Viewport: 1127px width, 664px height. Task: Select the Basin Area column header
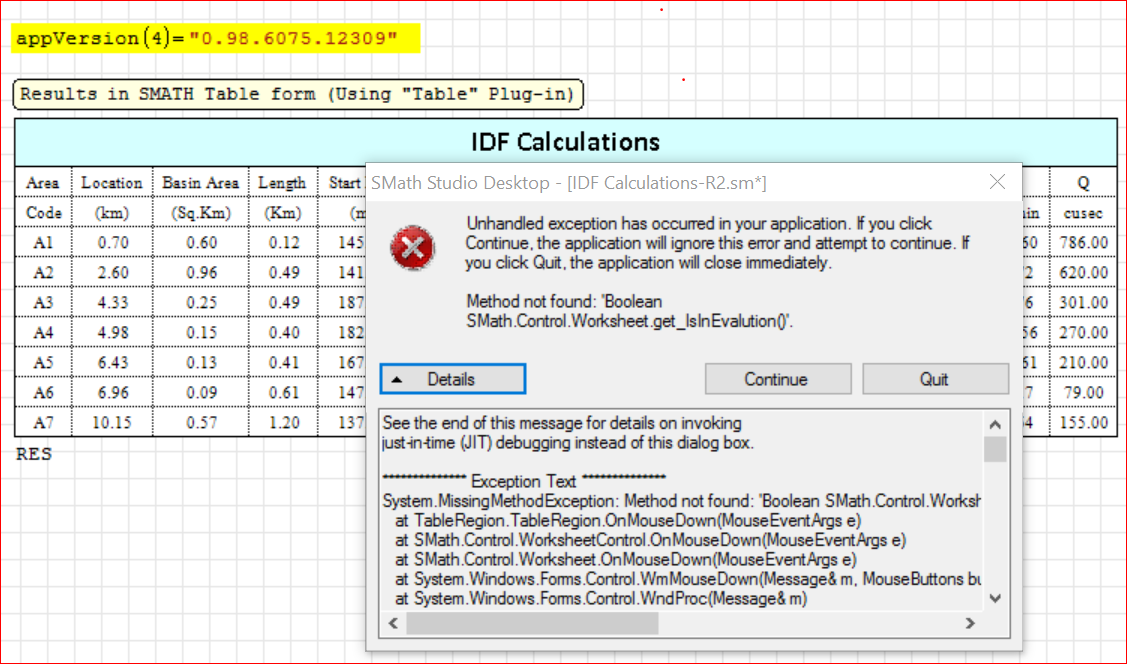200,183
